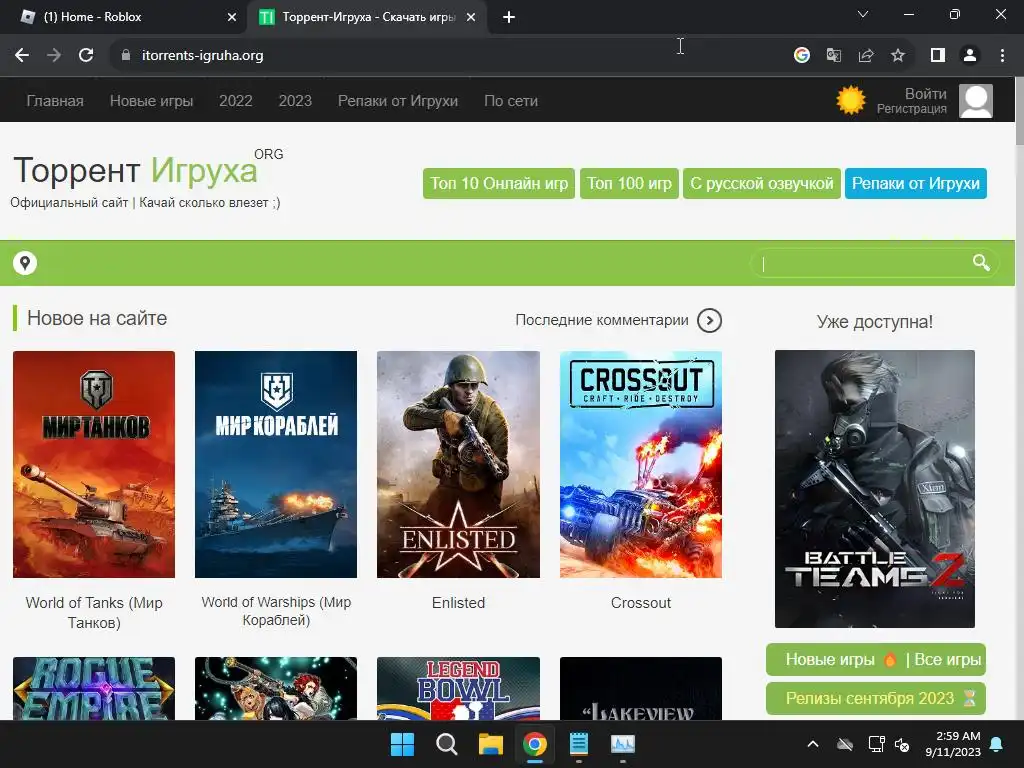The height and width of the screenshot is (768, 1024).
Task: Toggle the sun theme switch icon
Action: (x=850, y=101)
